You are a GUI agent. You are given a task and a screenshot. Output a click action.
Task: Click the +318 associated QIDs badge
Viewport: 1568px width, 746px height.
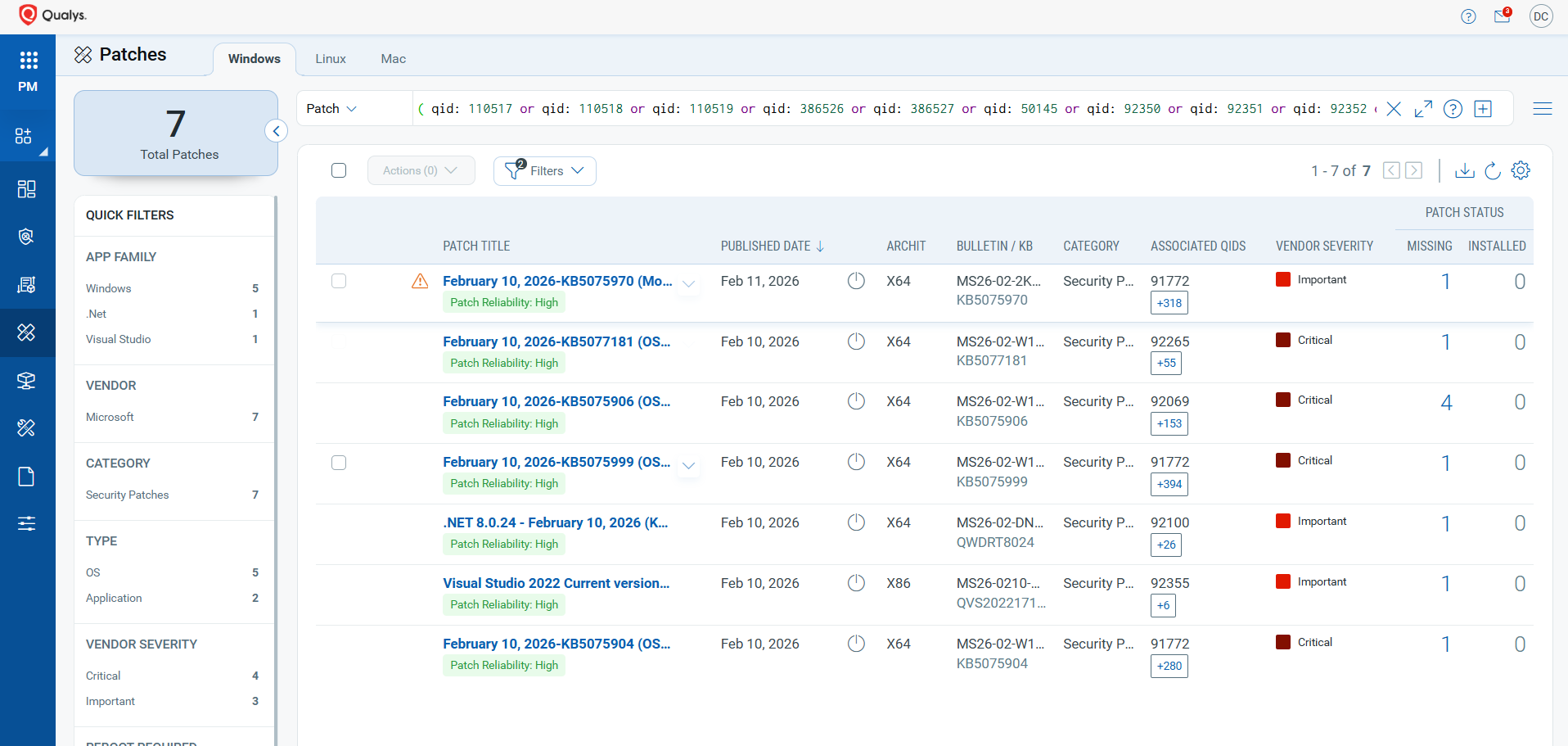click(x=1169, y=303)
